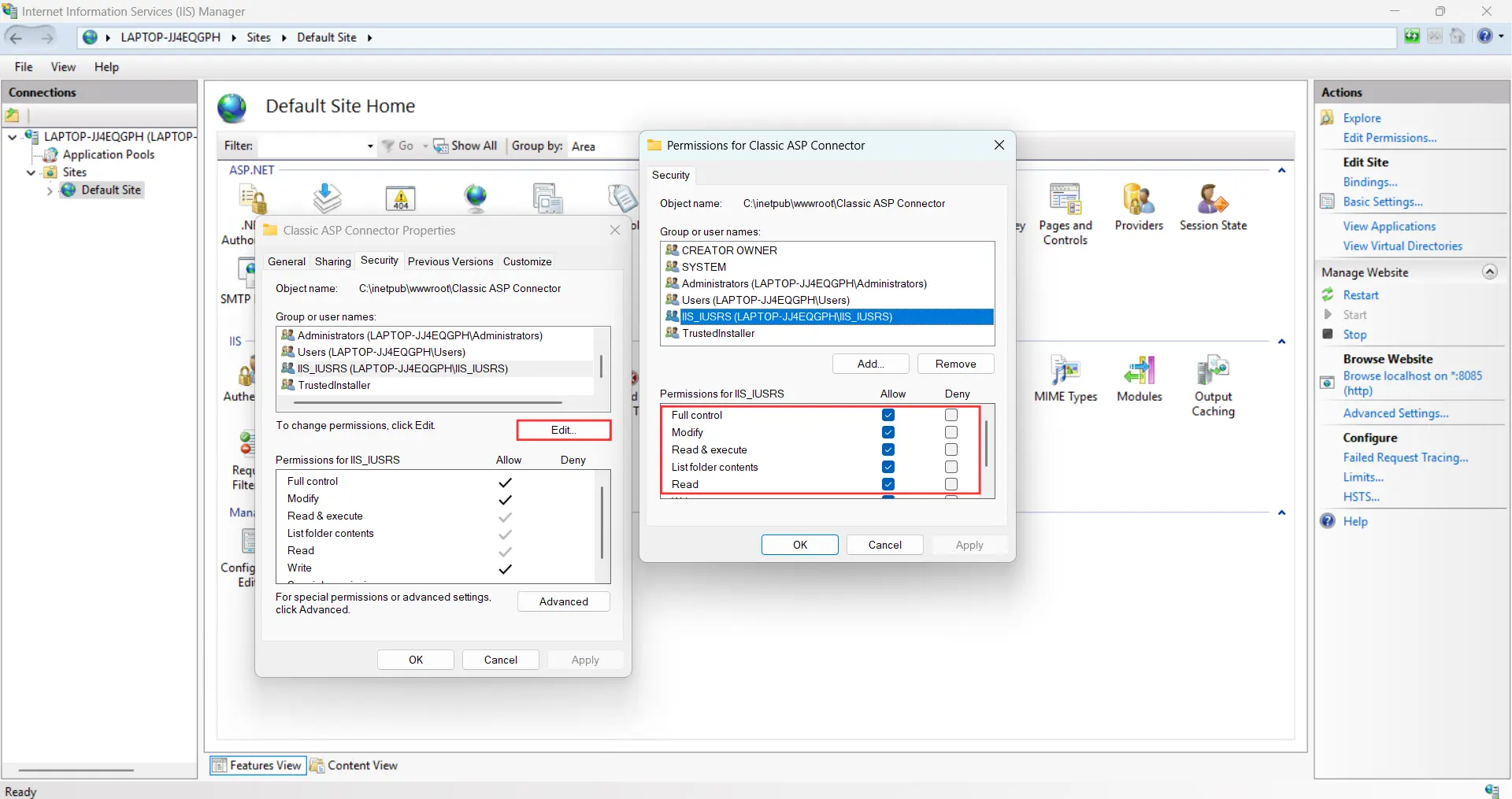1512x799 pixels.
Task: Uncheck Allow for Modify permission
Action: click(x=888, y=432)
